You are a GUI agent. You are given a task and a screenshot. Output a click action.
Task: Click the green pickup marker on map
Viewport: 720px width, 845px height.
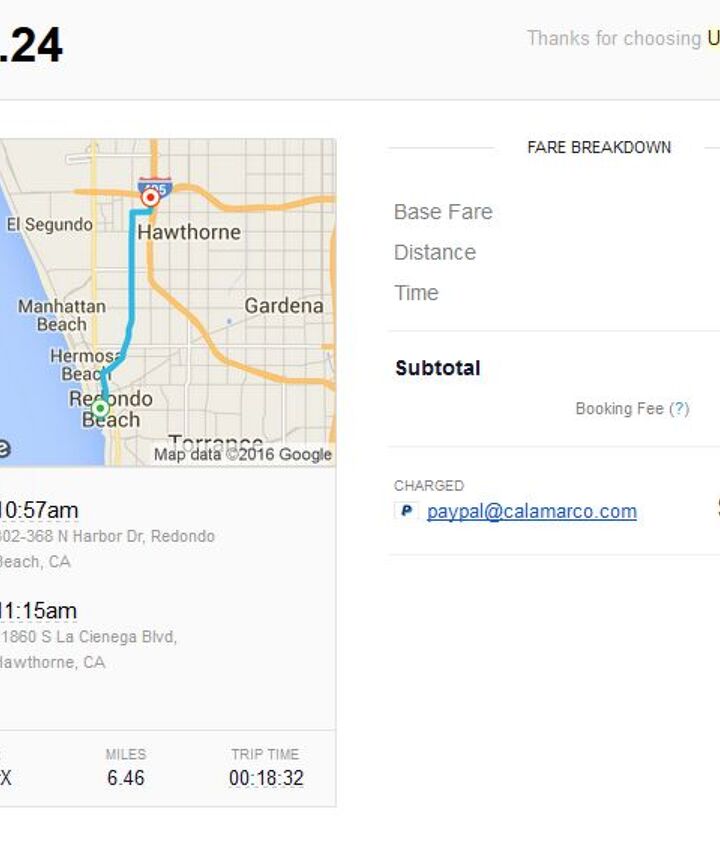(100, 408)
